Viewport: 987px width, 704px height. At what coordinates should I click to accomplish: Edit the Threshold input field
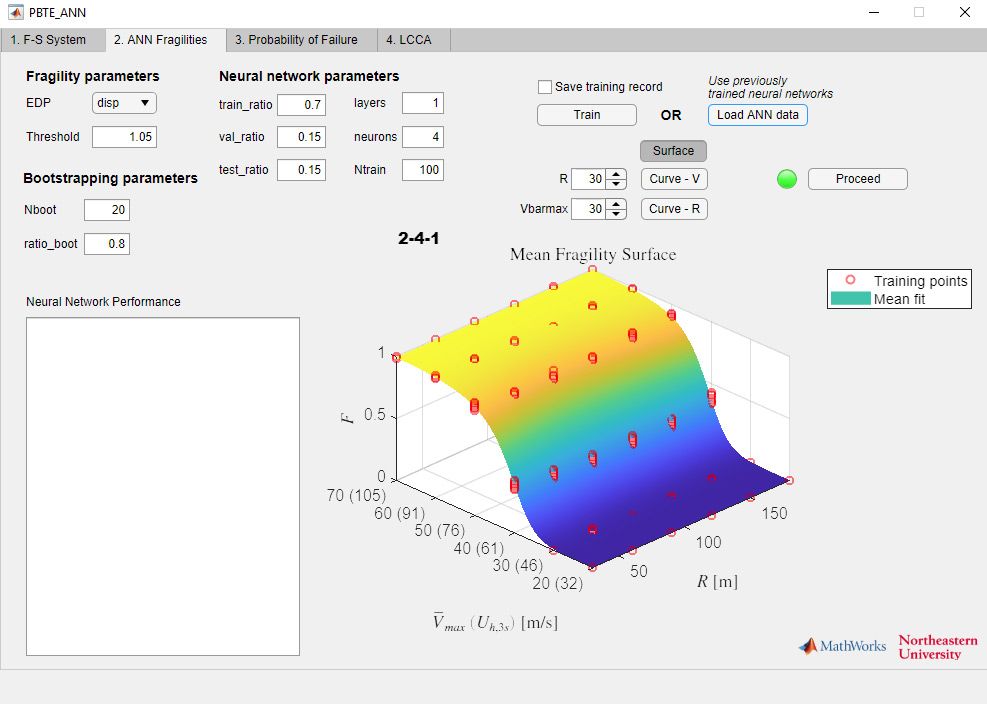(x=124, y=136)
